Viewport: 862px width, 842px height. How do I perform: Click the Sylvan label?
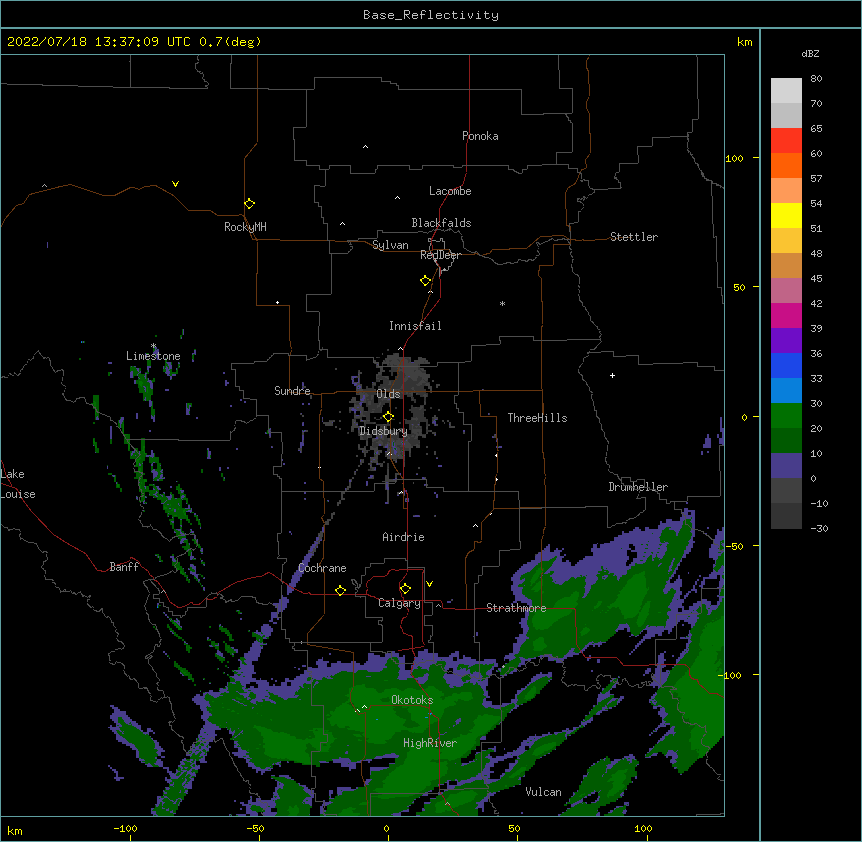coord(390,245)
